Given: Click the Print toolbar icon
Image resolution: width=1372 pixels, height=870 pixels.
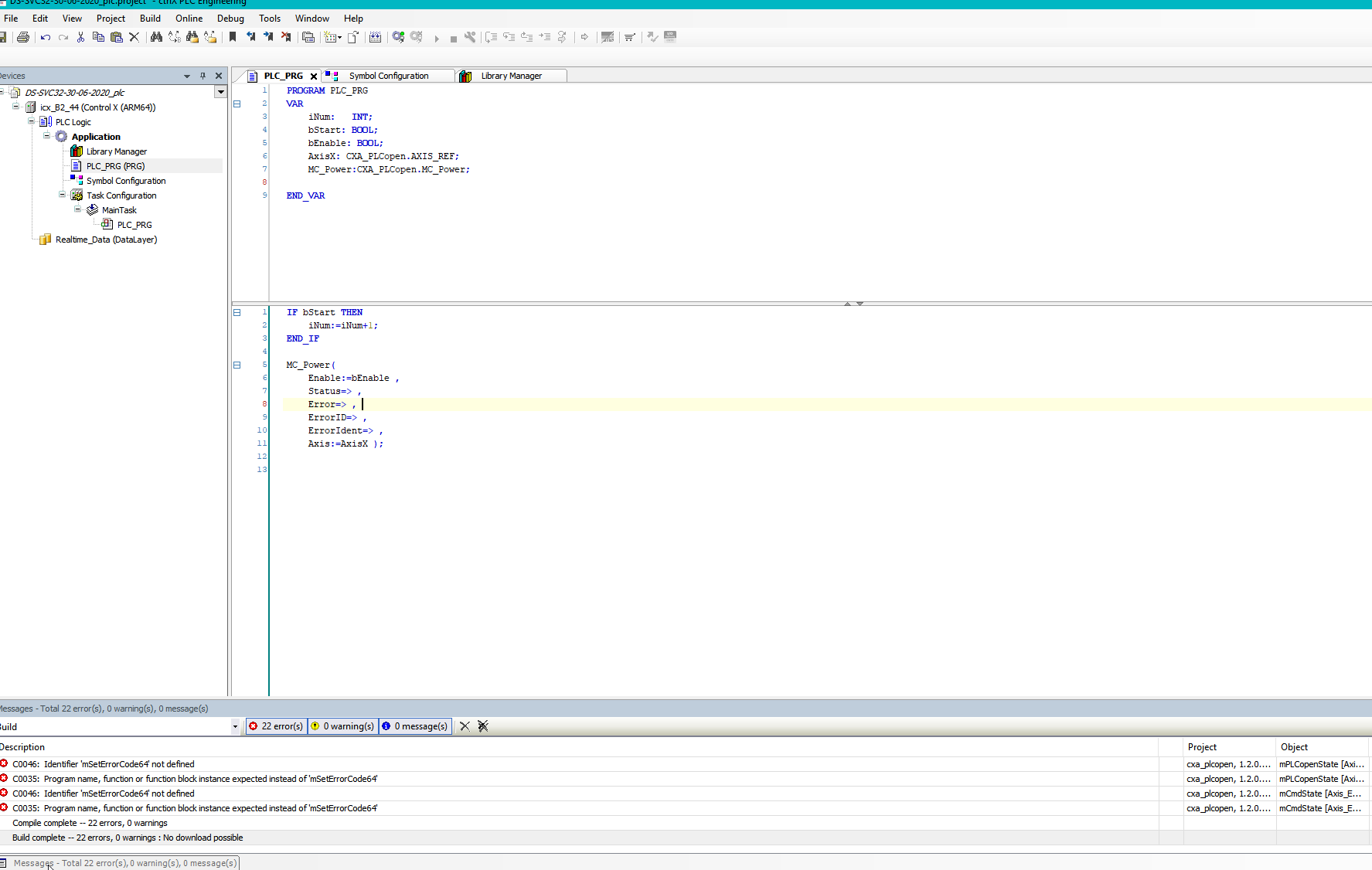Looking at the screenshot, I should coord(23,37).
